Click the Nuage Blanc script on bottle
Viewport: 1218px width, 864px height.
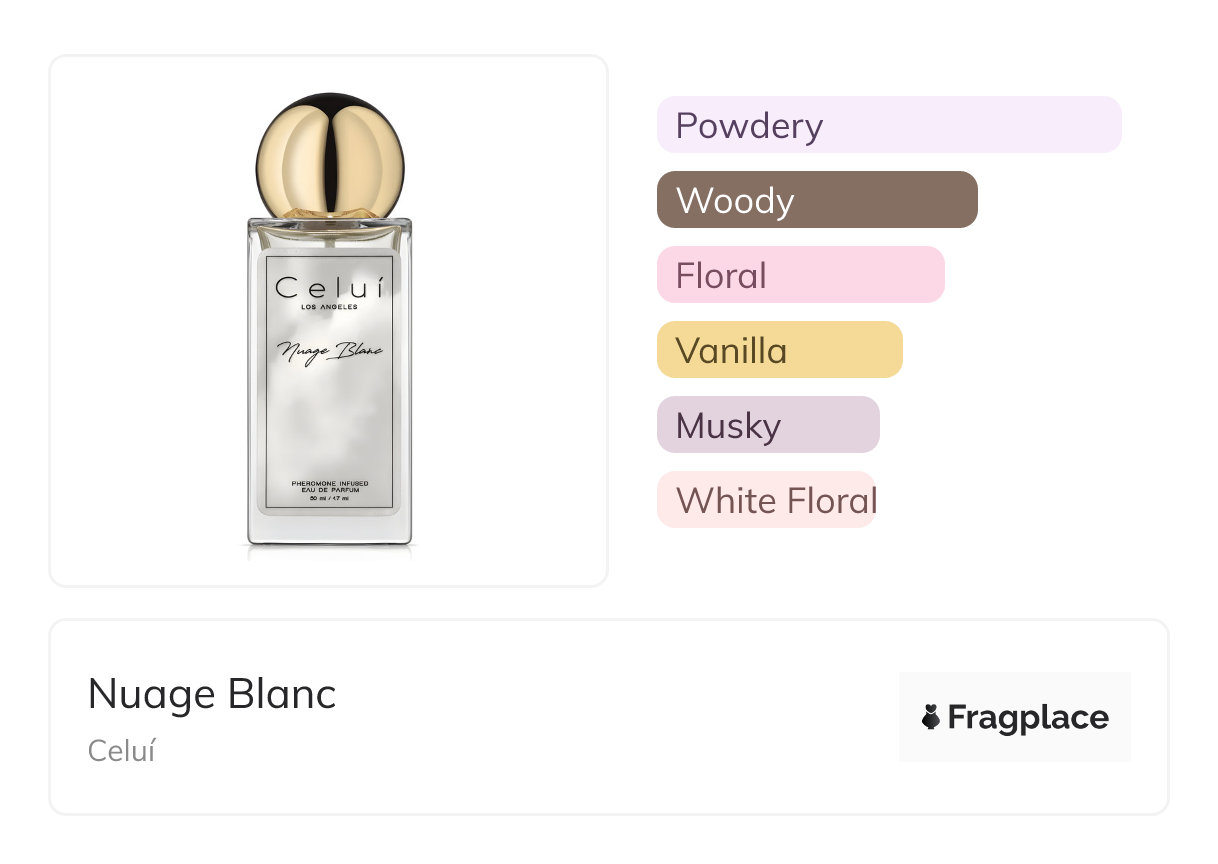pos(329,350)
